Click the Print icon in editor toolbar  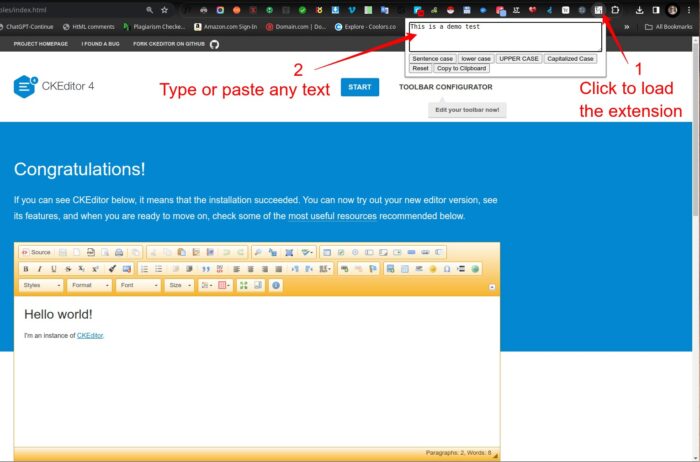click(x=119, y=252)
